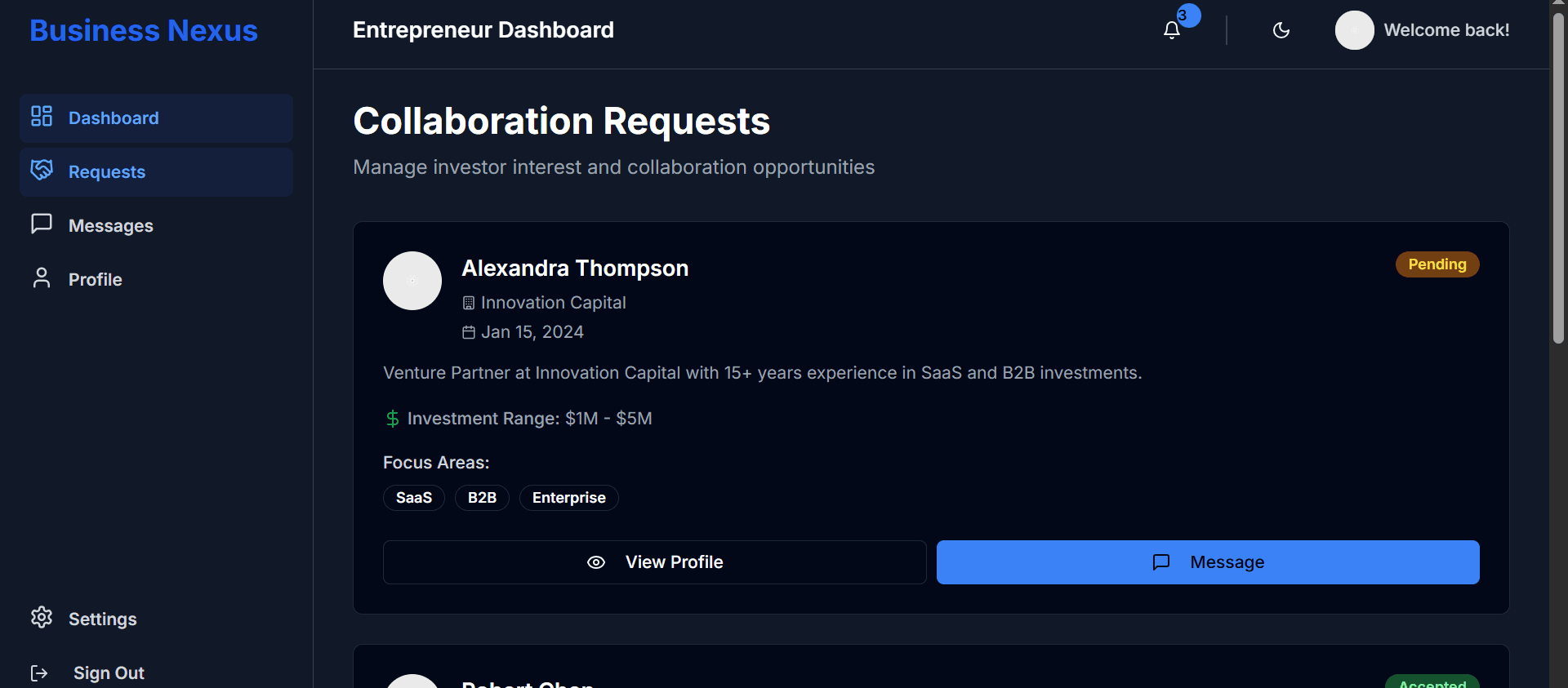Open the Dashboard sidebar item
This screenshot has width=1568, height=688.
click(156, 118)
